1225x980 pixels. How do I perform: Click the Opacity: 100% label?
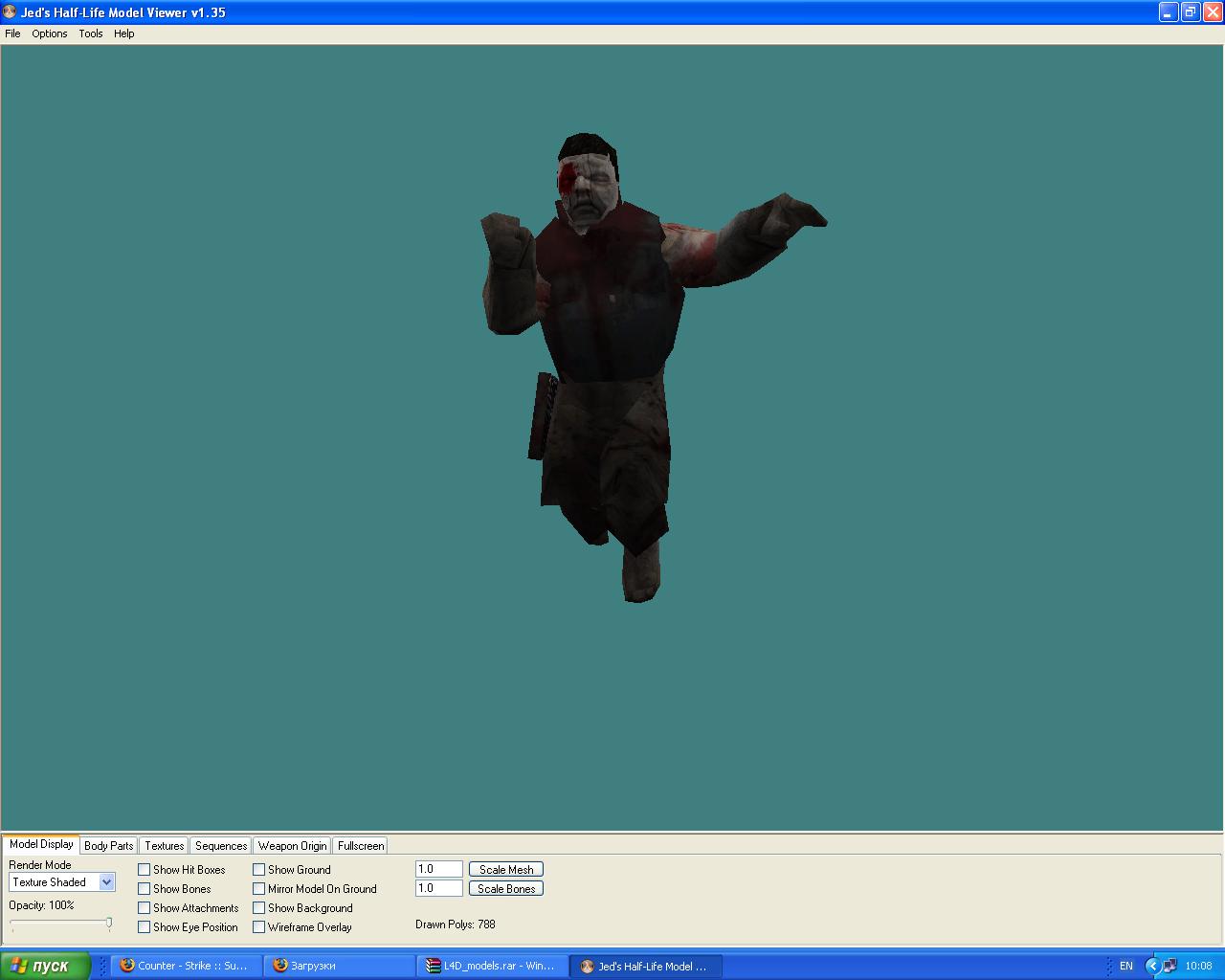tap(41, 905)
